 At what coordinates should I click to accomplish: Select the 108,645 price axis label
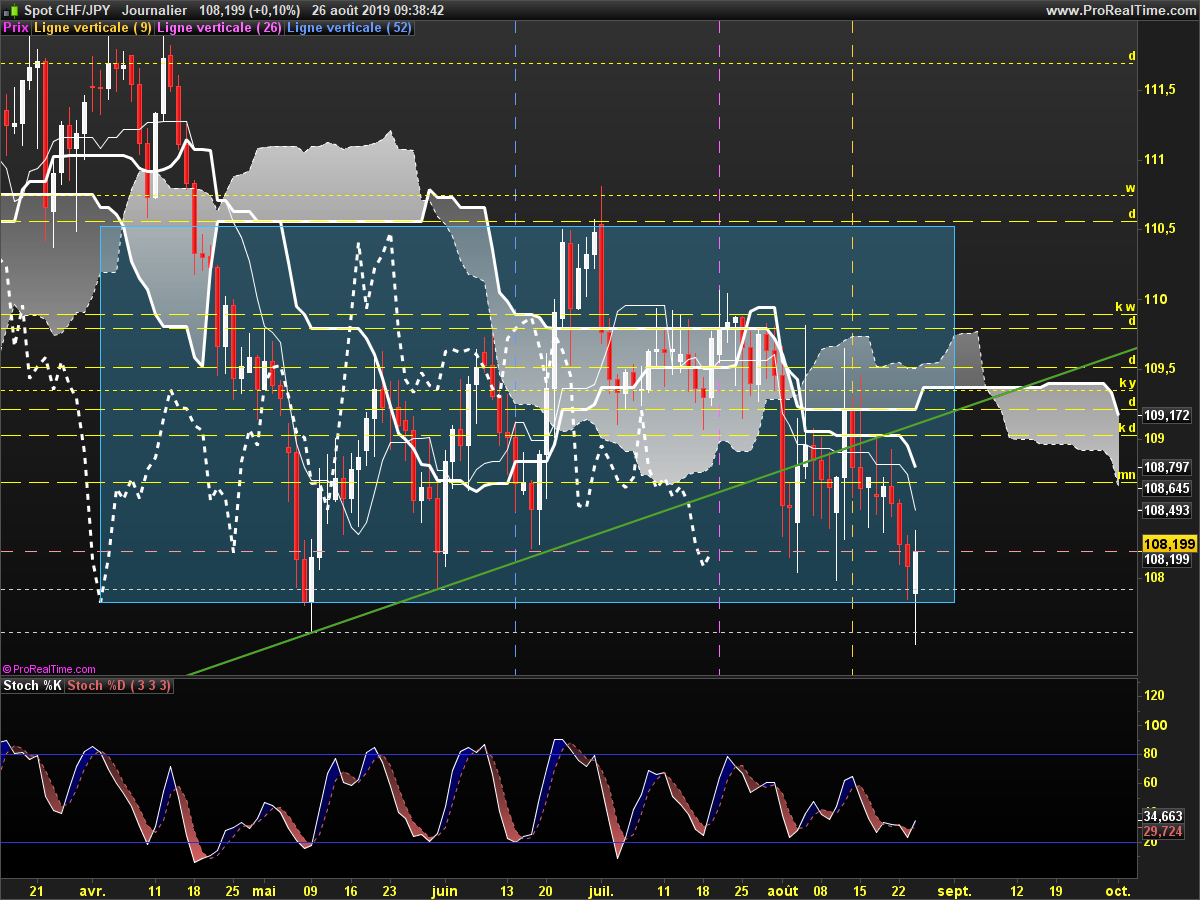[1166, 488]
